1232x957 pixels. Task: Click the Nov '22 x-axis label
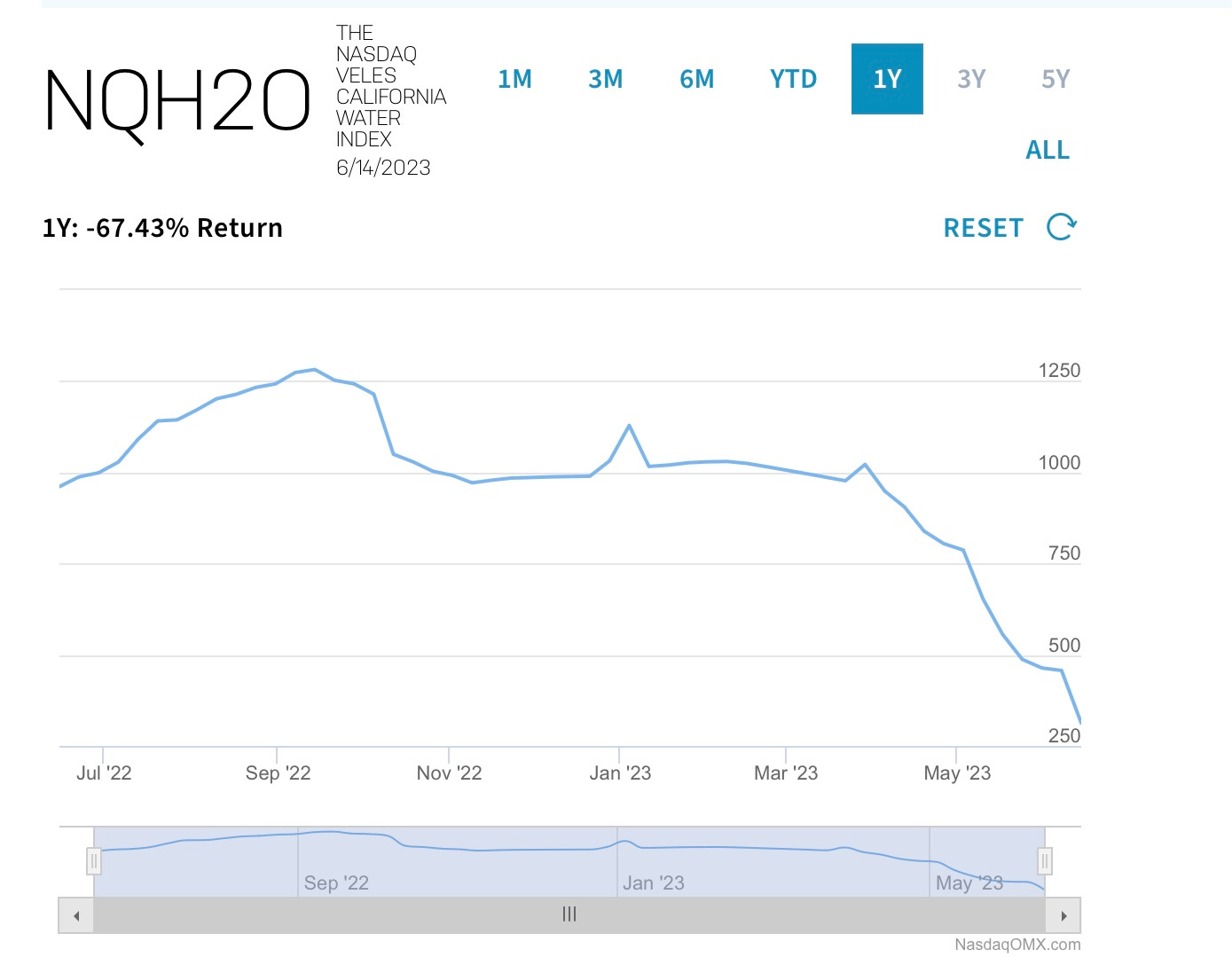coord(449,773)
